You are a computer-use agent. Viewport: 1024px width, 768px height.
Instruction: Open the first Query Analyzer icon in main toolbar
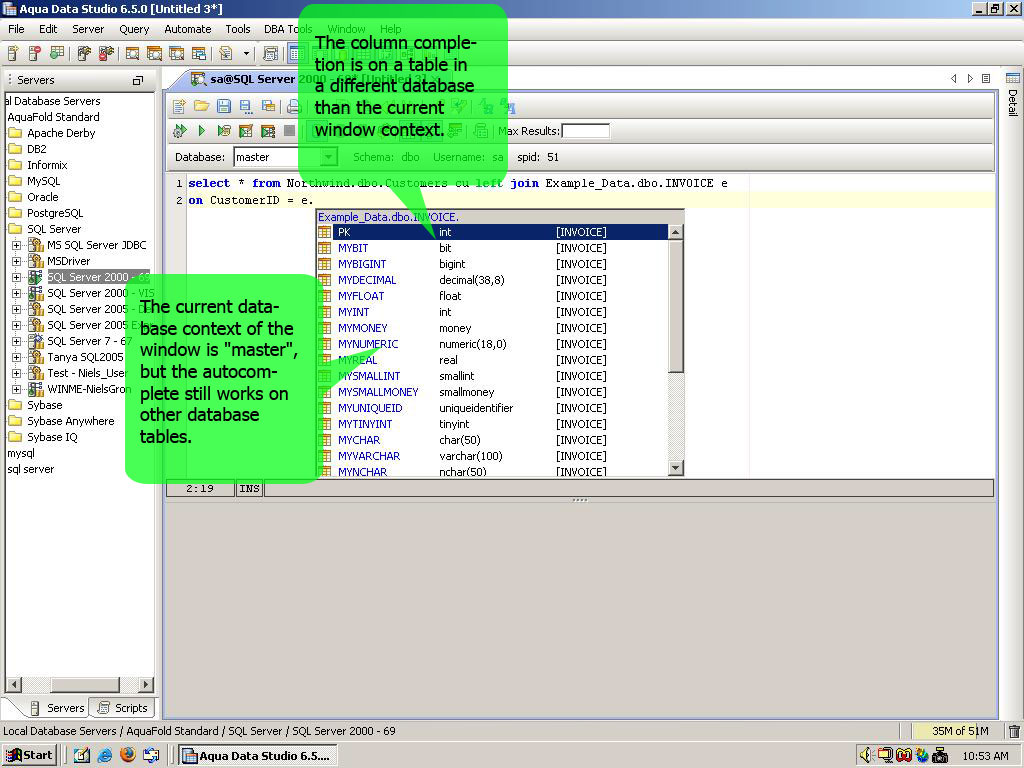coord(133,53)
